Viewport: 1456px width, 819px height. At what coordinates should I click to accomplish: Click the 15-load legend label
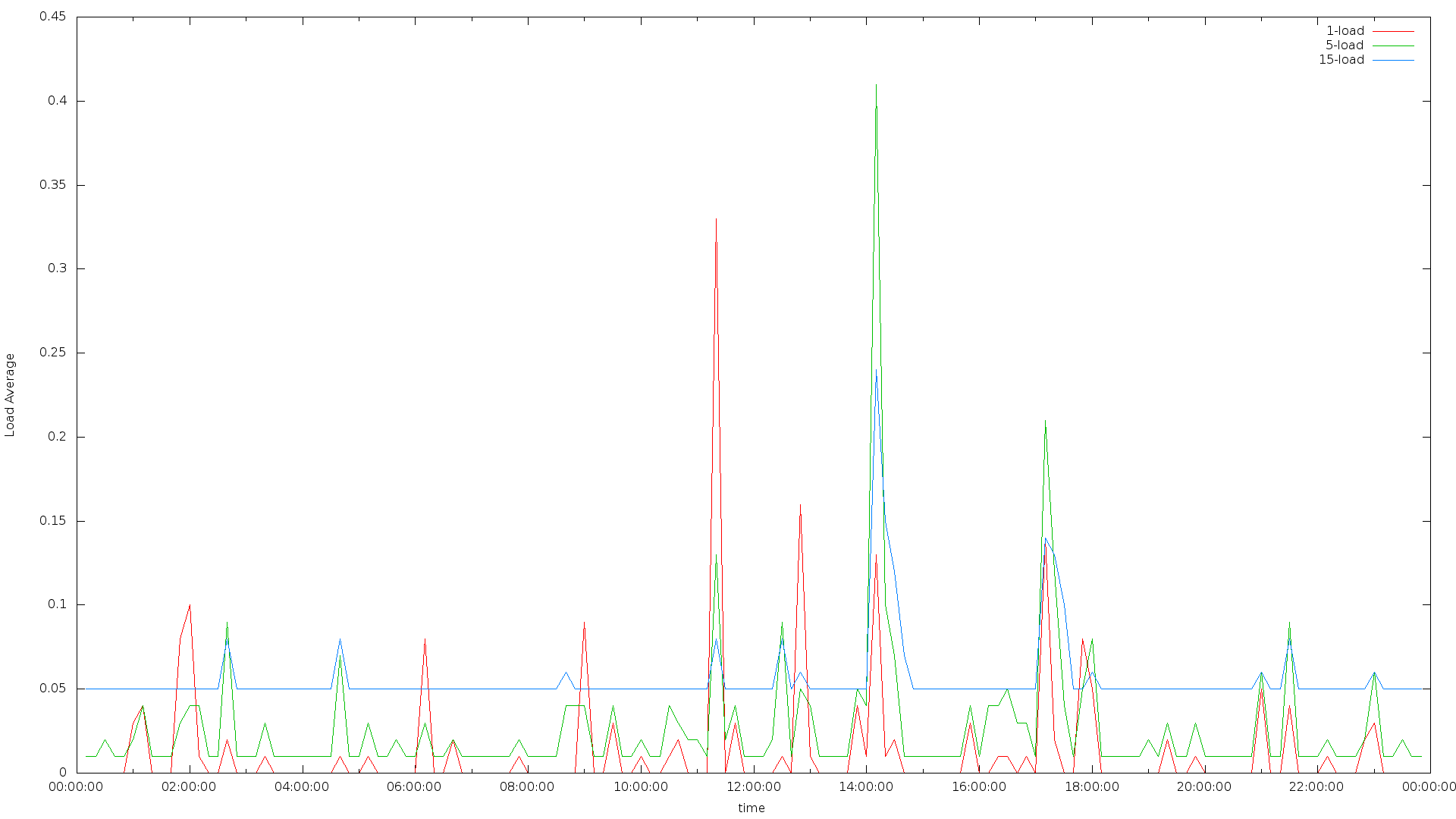1341,60
